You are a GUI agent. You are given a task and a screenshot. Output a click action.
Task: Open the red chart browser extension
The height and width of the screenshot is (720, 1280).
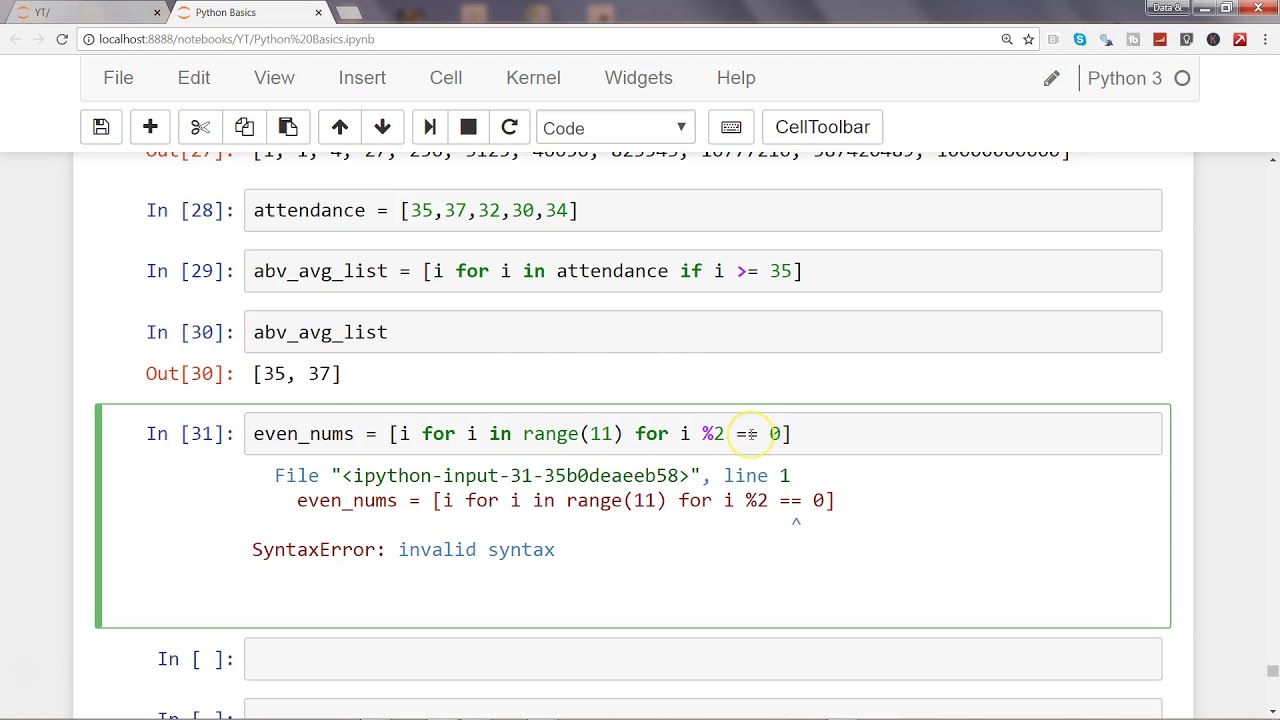(1160, 39)
